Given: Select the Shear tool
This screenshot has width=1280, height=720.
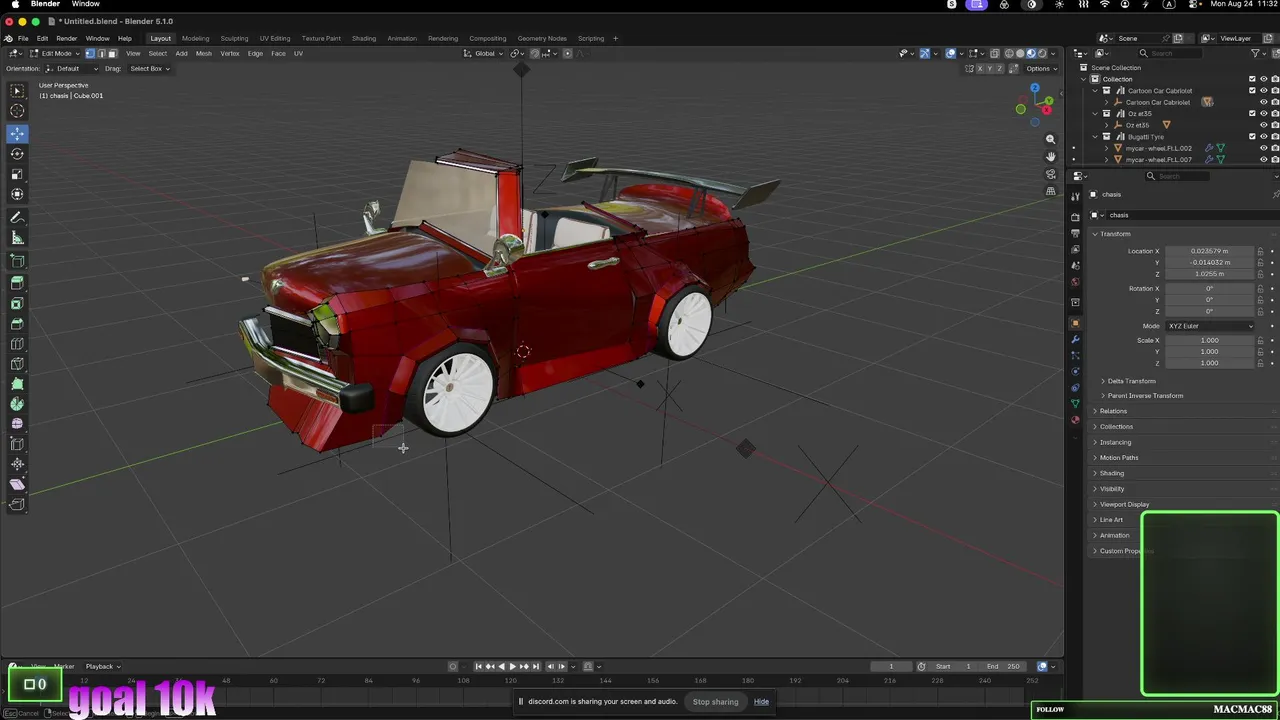Looking at the screenshot, I should tap(17, 484).
